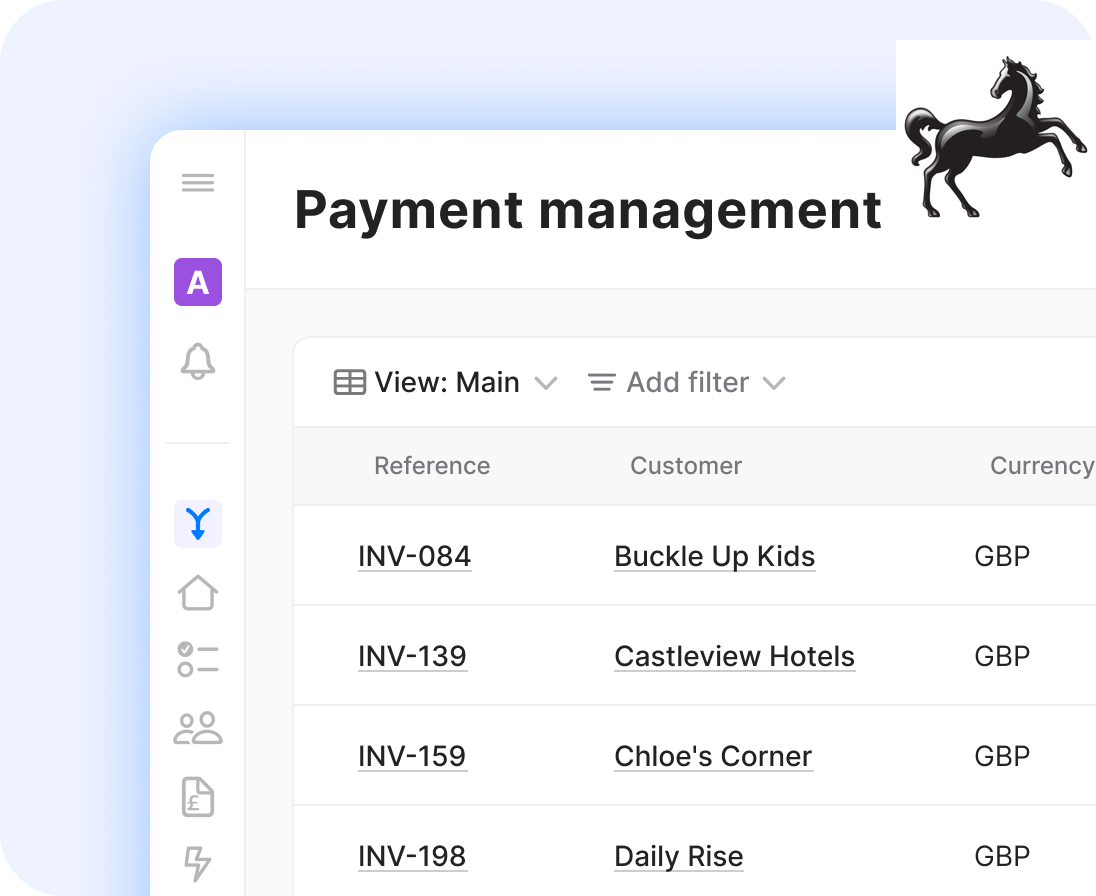
Task: Open the Add filter dropdown
Action: pyautogui.click(x=686, y=383)
